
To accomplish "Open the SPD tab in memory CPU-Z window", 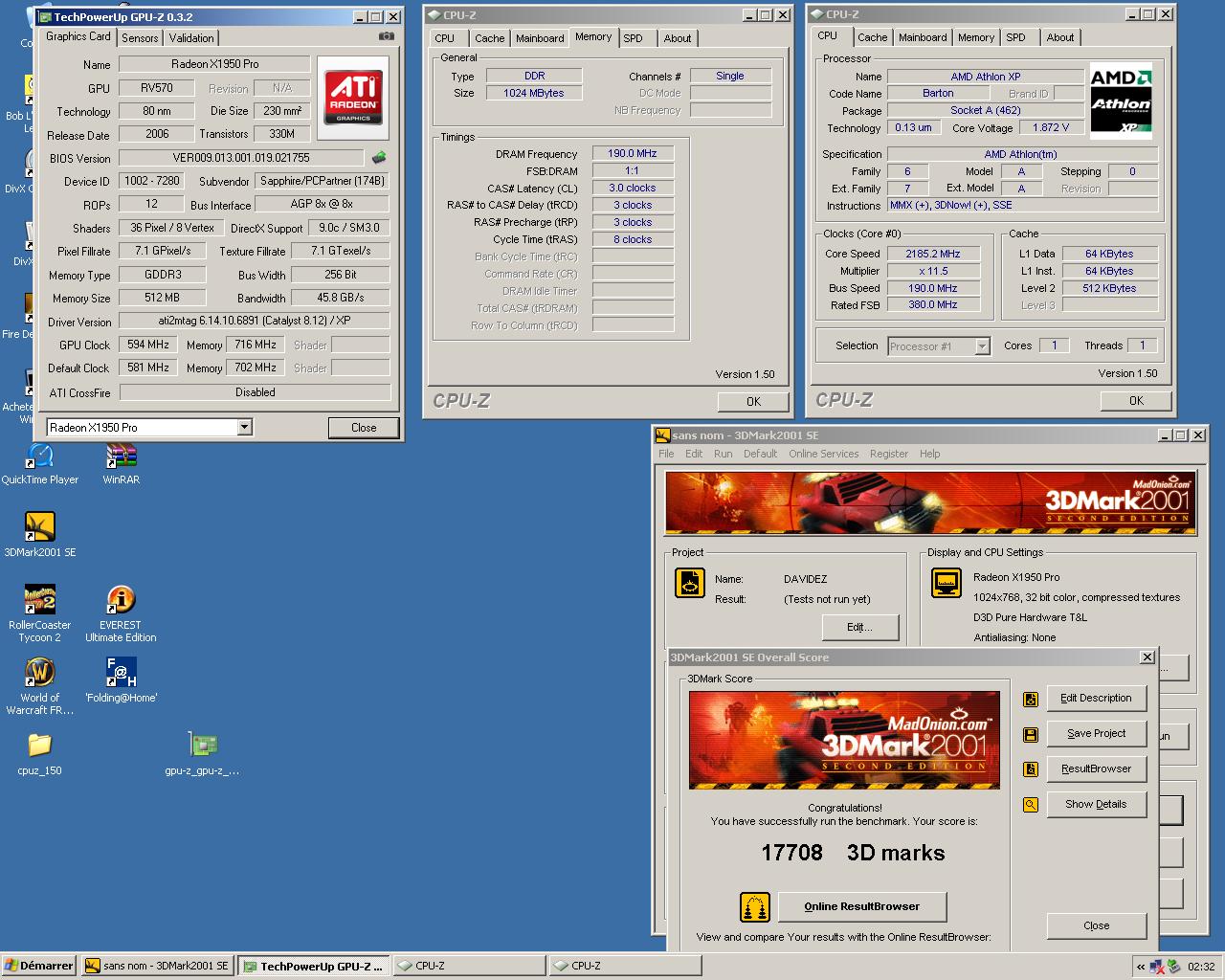I will click(633, 38).
